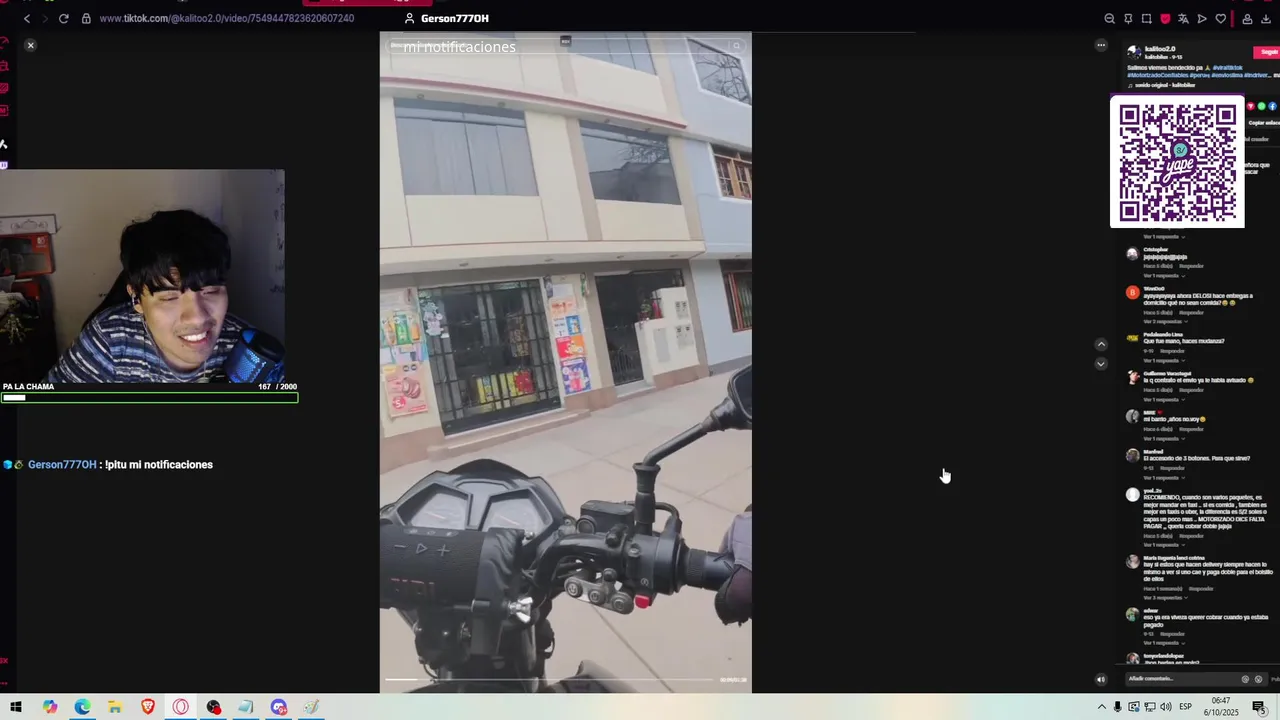Open Paint palette icon from taskbar
The height and width of the screenshot is (720, 1280).
click(312, 707)
